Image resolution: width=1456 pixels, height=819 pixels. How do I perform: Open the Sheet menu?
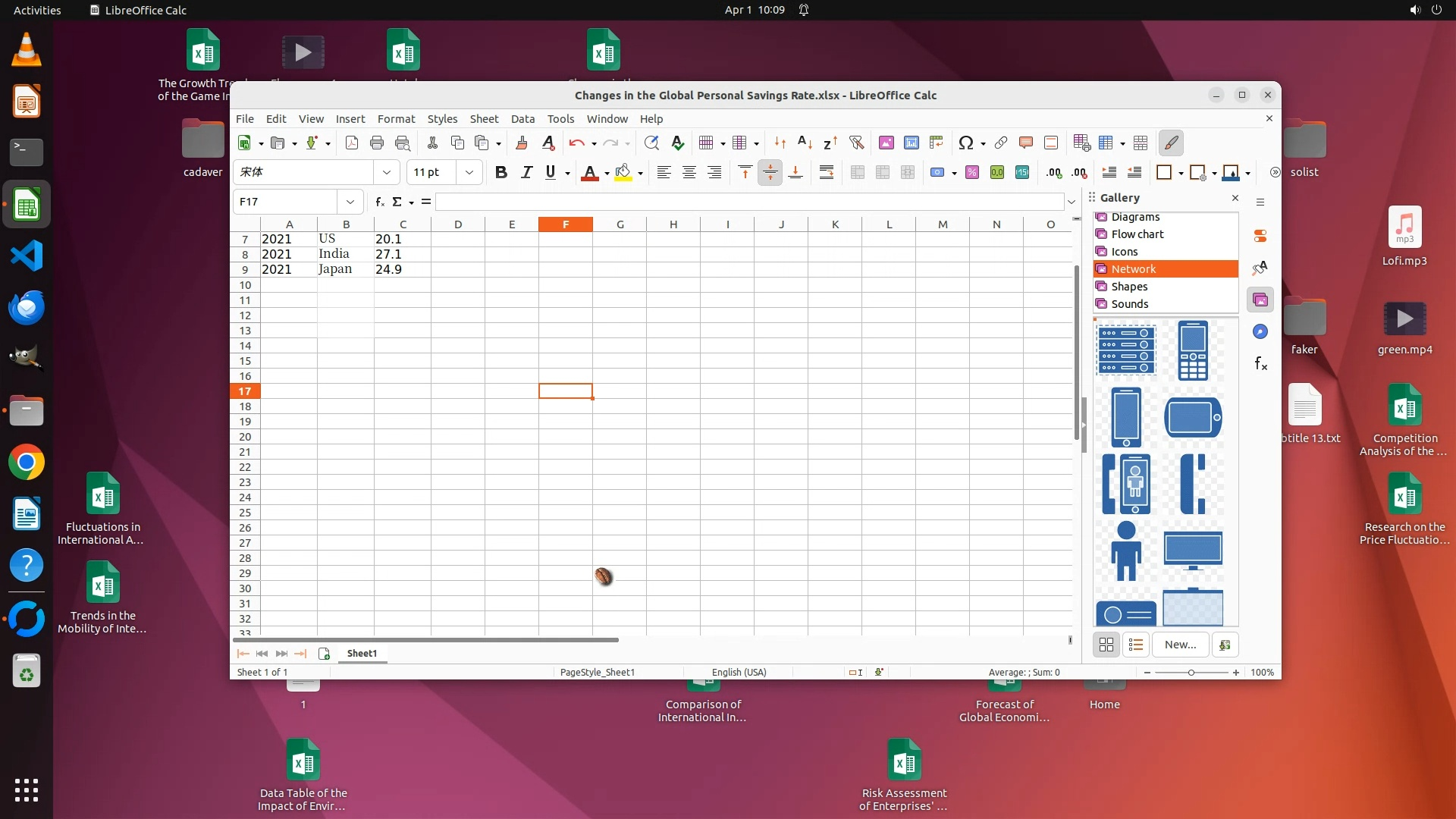coord(483,119)
